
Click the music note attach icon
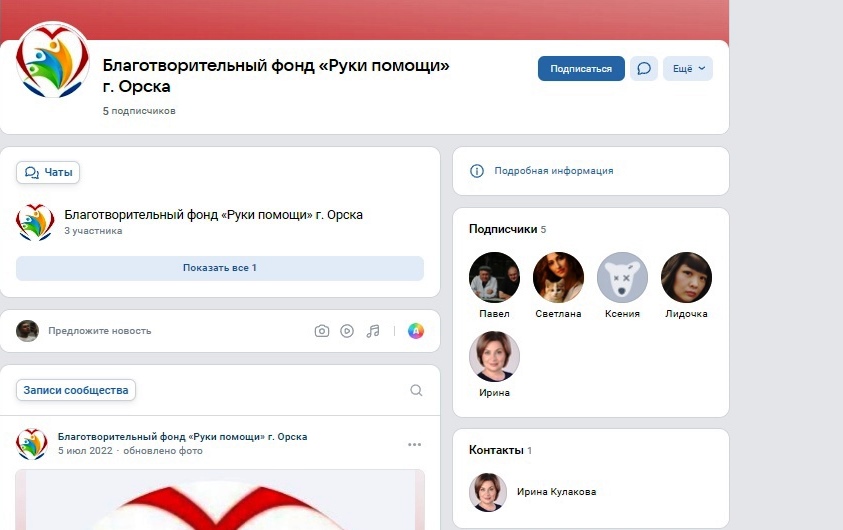coord(373,331)
